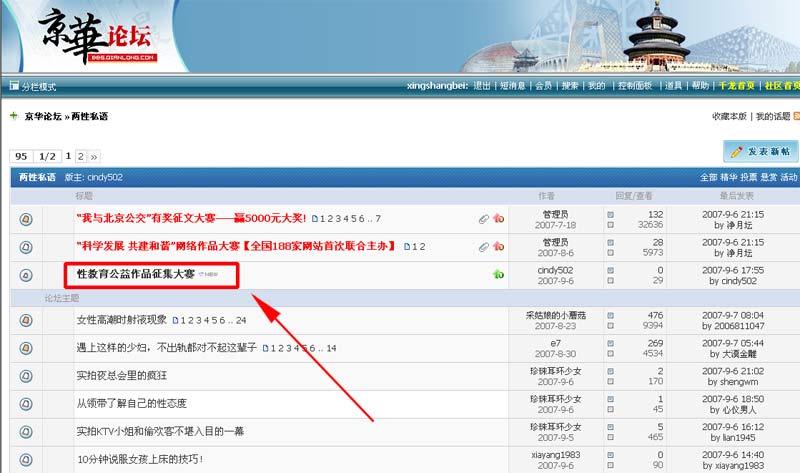Go to next page using » arrow

tap(94, 157)
